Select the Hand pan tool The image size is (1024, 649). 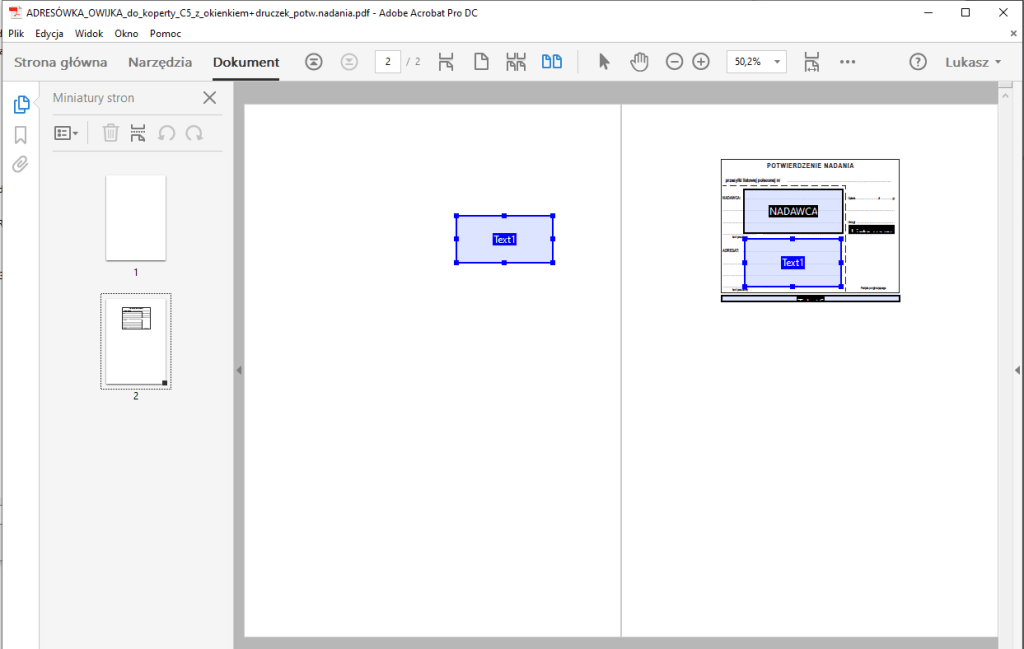point(639,62)
